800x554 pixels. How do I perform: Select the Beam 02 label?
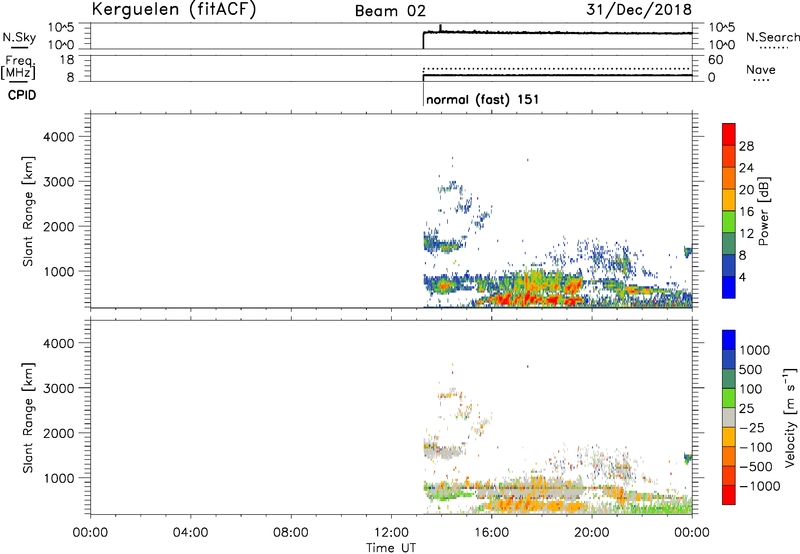[390, 11]
